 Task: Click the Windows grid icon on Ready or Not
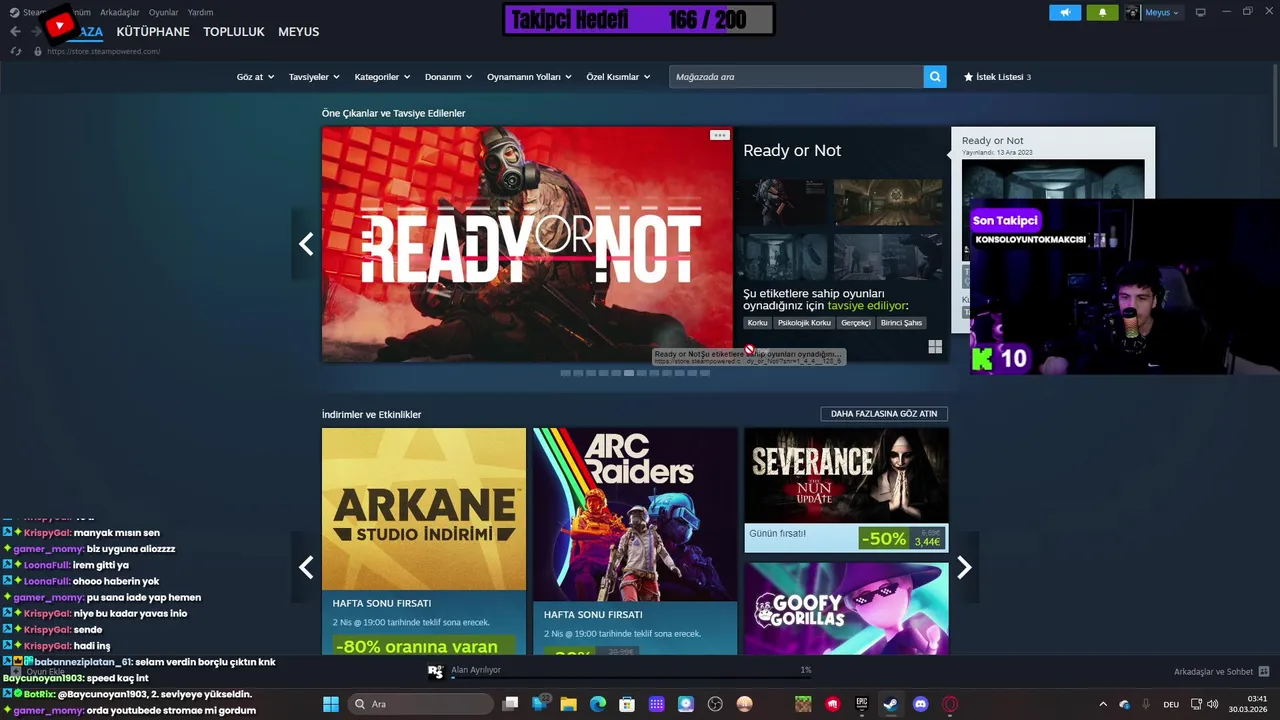click(x=935, y=347)
